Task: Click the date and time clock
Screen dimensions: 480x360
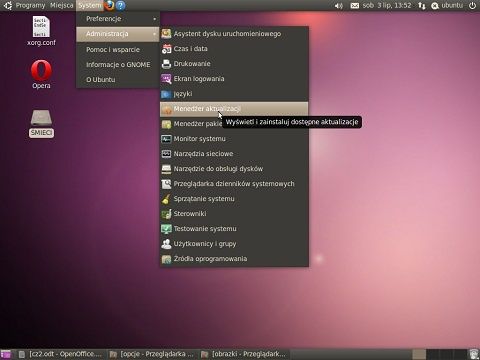Action: 387,5
